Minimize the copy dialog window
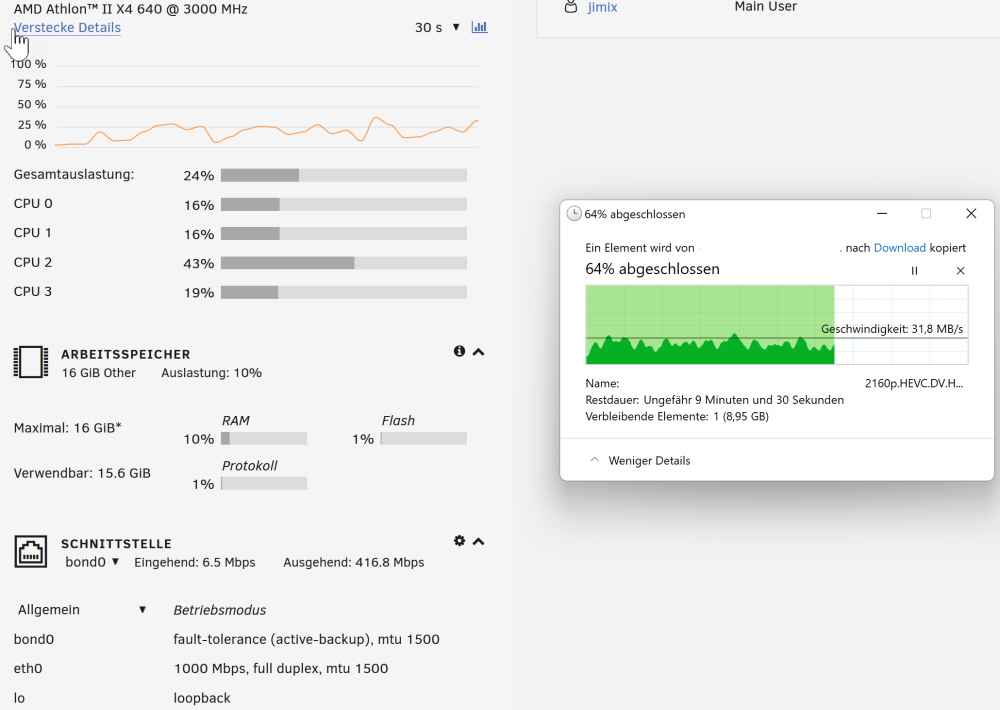The height and width of the screenshot is (710, 1000). (x=882, y=214)
